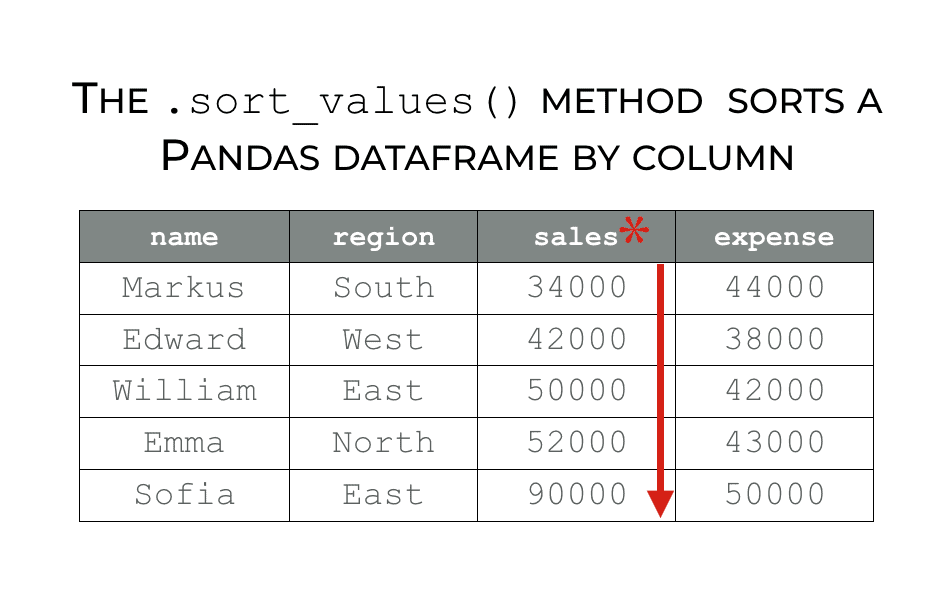The width and height of the screenshot is (950, 596).
Task: Select the region column header
Action: coord(384,237)
